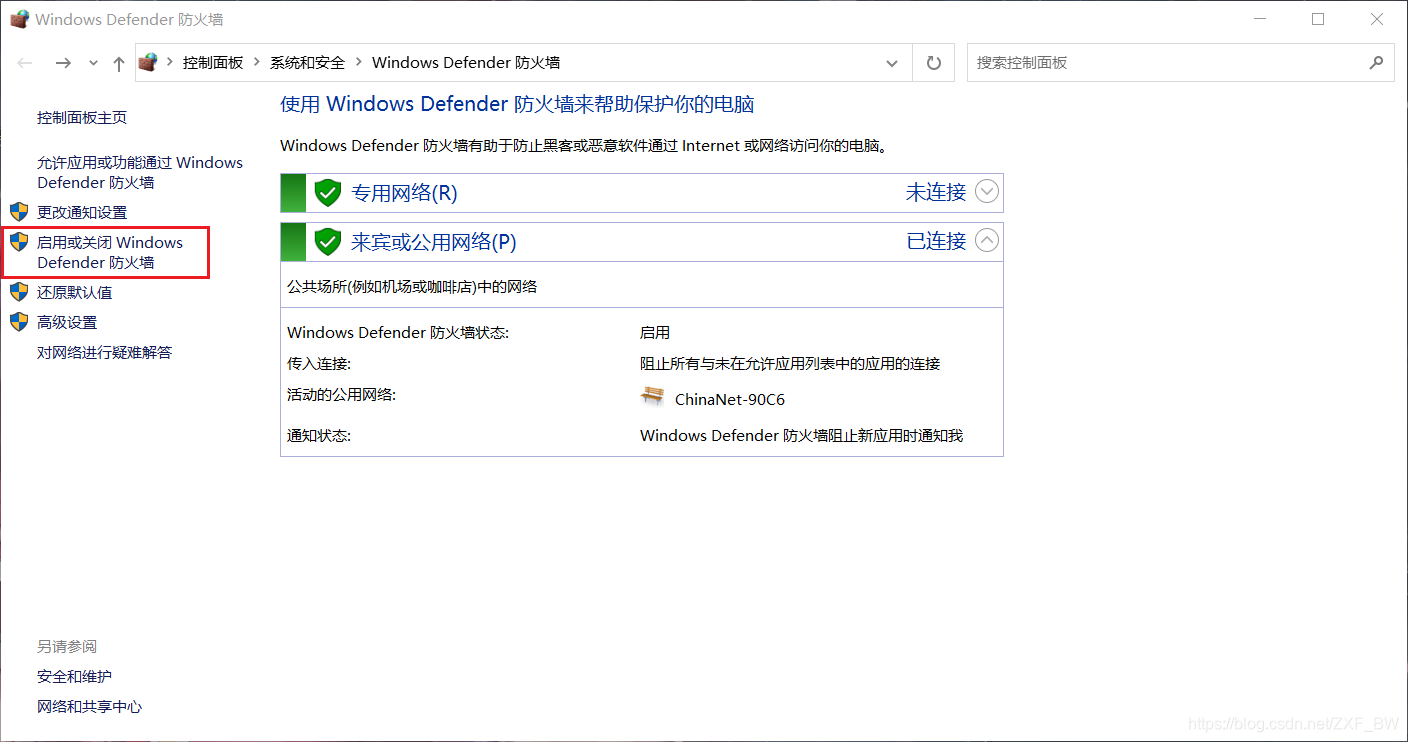1408x742 pixels.
Task: Click the 来宾或公用网络(P) heading
Action: (x=433, y=241)
